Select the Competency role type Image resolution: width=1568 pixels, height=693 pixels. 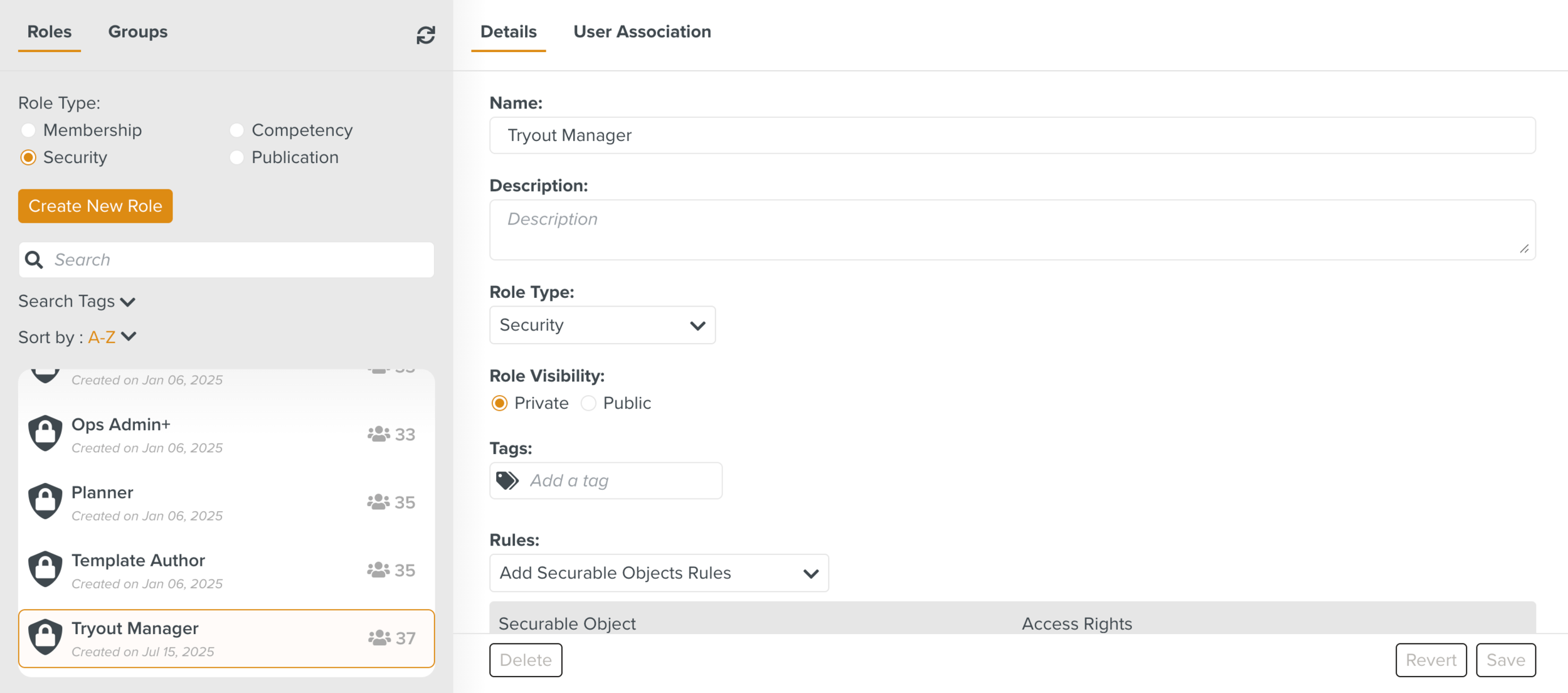click(x=236, y=130)
